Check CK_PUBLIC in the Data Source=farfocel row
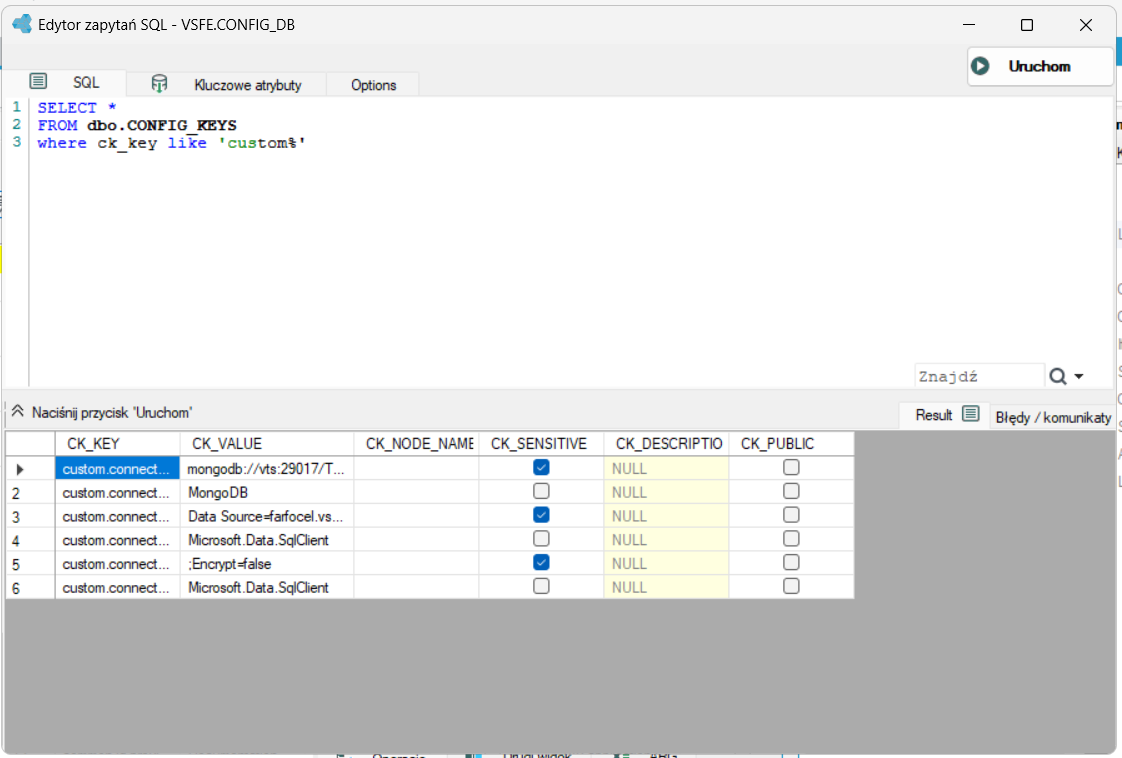Viewport: 1122px width, 758px height. 791,515
